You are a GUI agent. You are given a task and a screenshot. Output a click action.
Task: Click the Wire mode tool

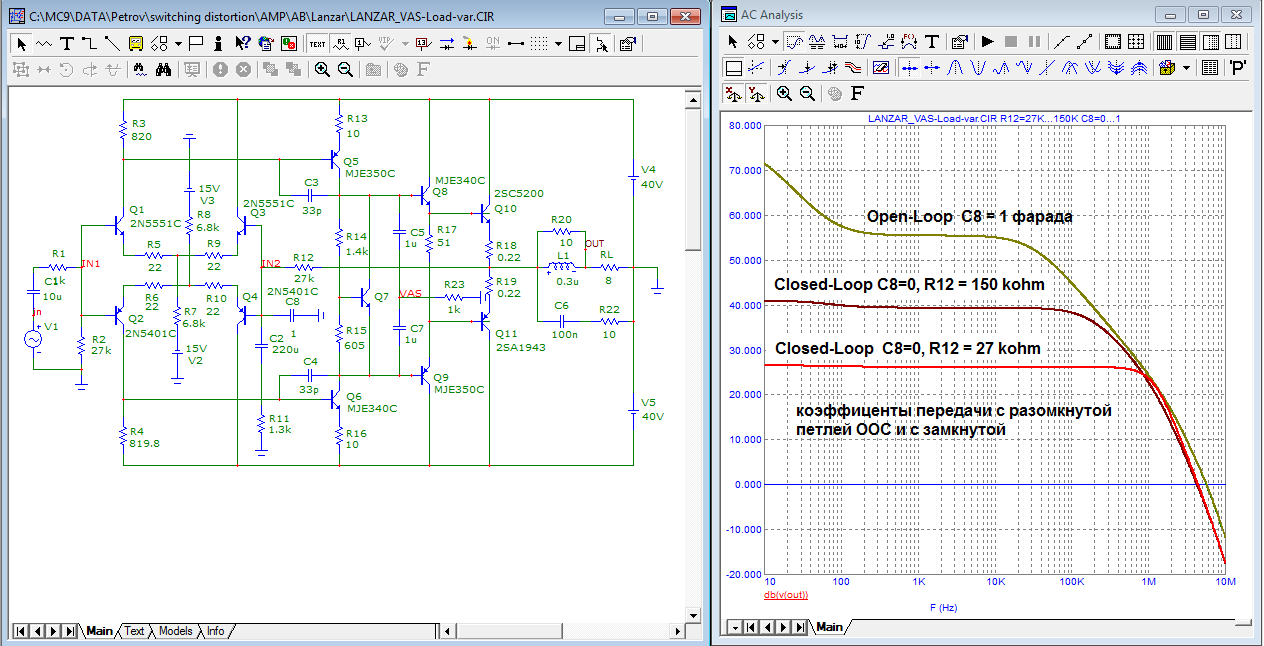click(88, 43)
